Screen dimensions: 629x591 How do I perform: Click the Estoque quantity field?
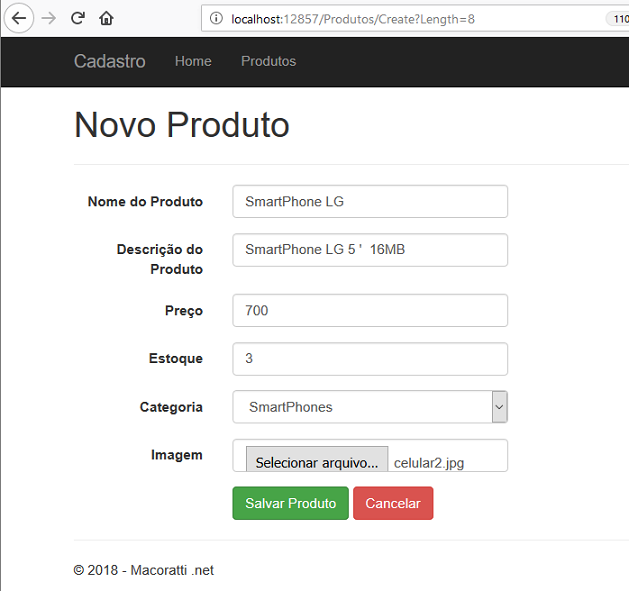(x=370, y=359)
